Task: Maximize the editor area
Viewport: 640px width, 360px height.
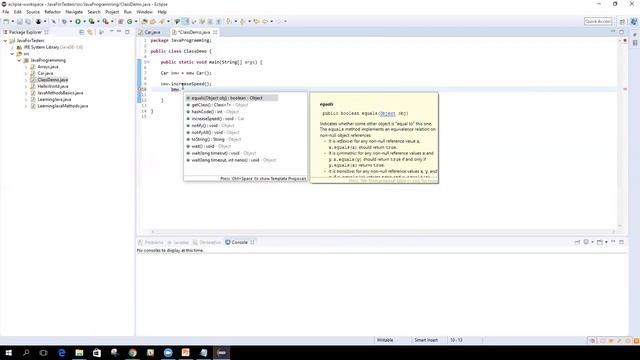Action: [x=621, y=31]
